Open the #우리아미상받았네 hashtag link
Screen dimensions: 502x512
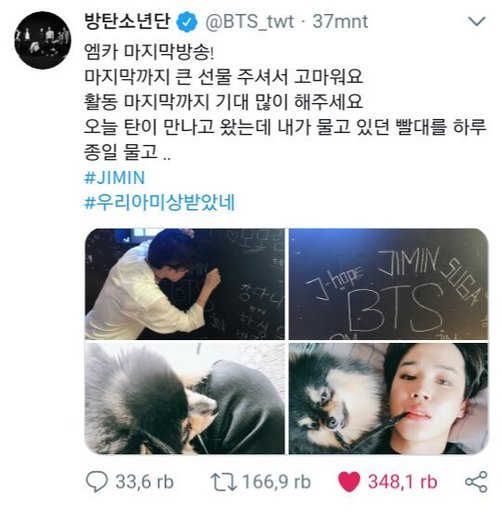click(x=160, y=202)
